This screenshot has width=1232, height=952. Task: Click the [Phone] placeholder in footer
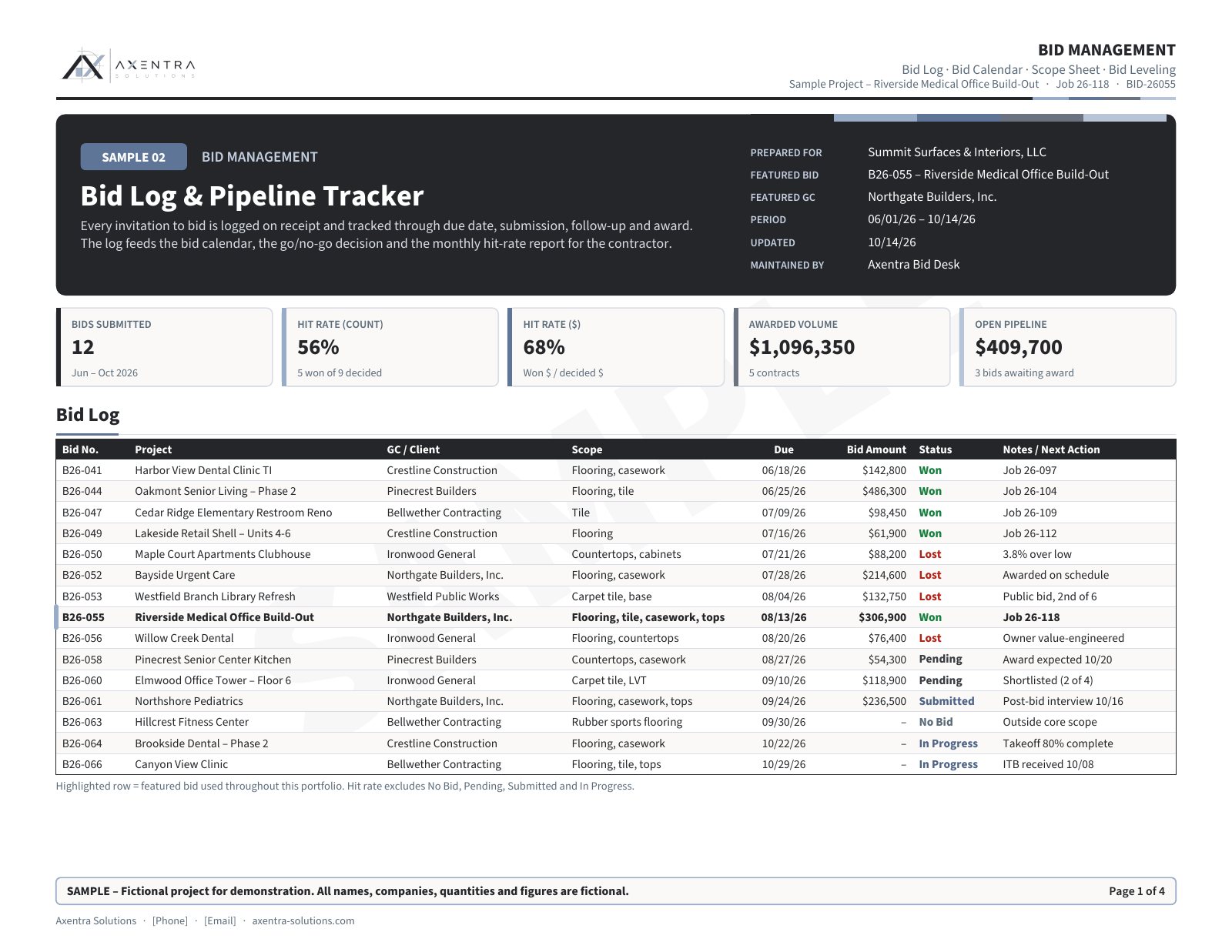pyautogui.click(x=170, y=920)
